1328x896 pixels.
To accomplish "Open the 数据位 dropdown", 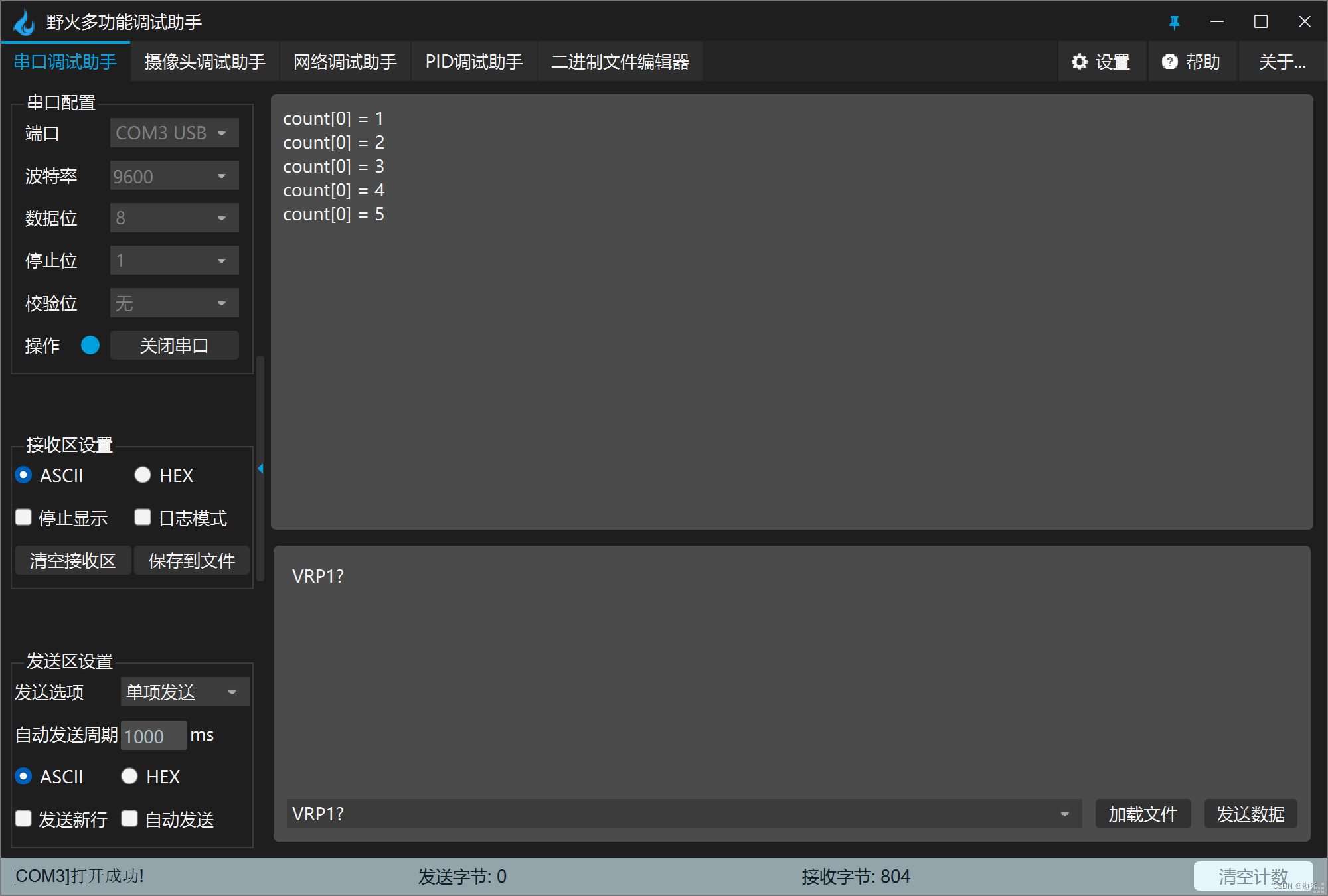I will [174, 218].
